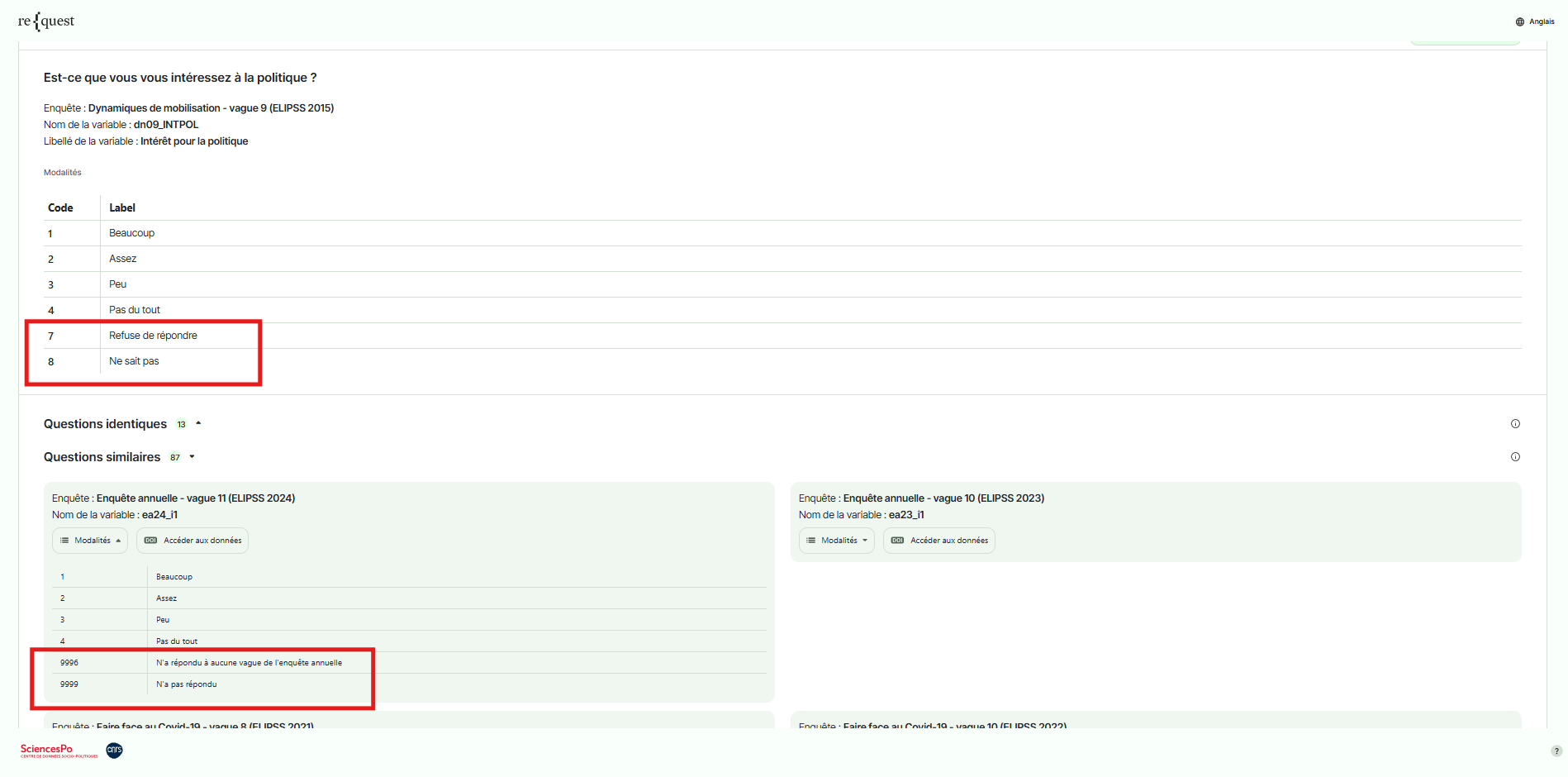Click the 13 count badge

[181, 424]
